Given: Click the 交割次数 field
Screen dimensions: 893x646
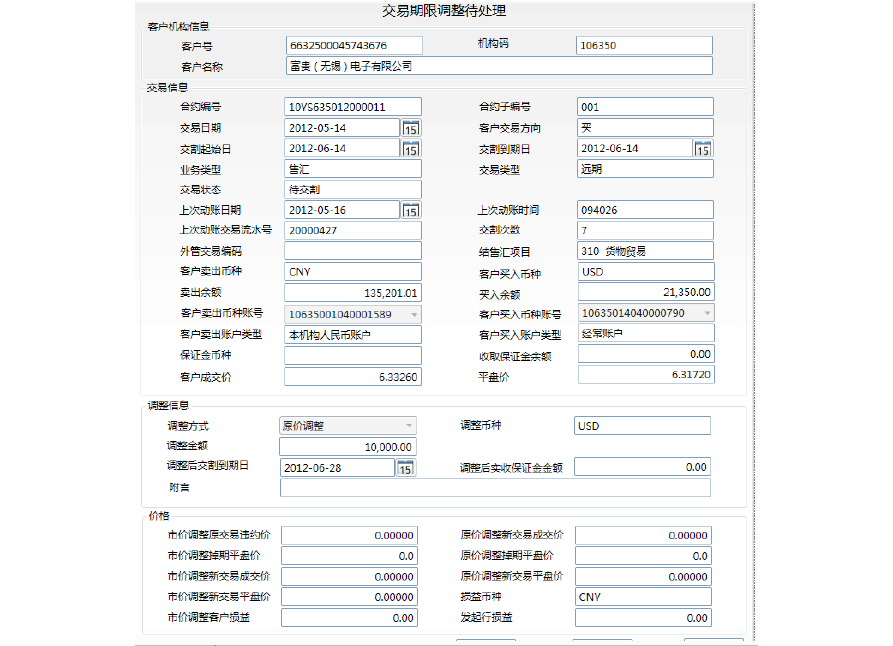Looking at the screenshot, I should click(x=645, y=230).
